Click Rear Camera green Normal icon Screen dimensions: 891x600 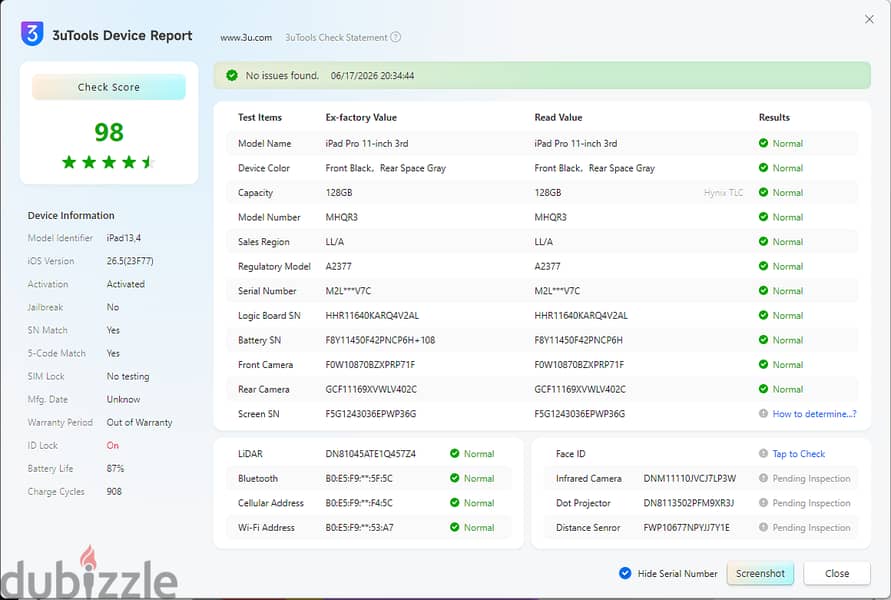(764, 389)
